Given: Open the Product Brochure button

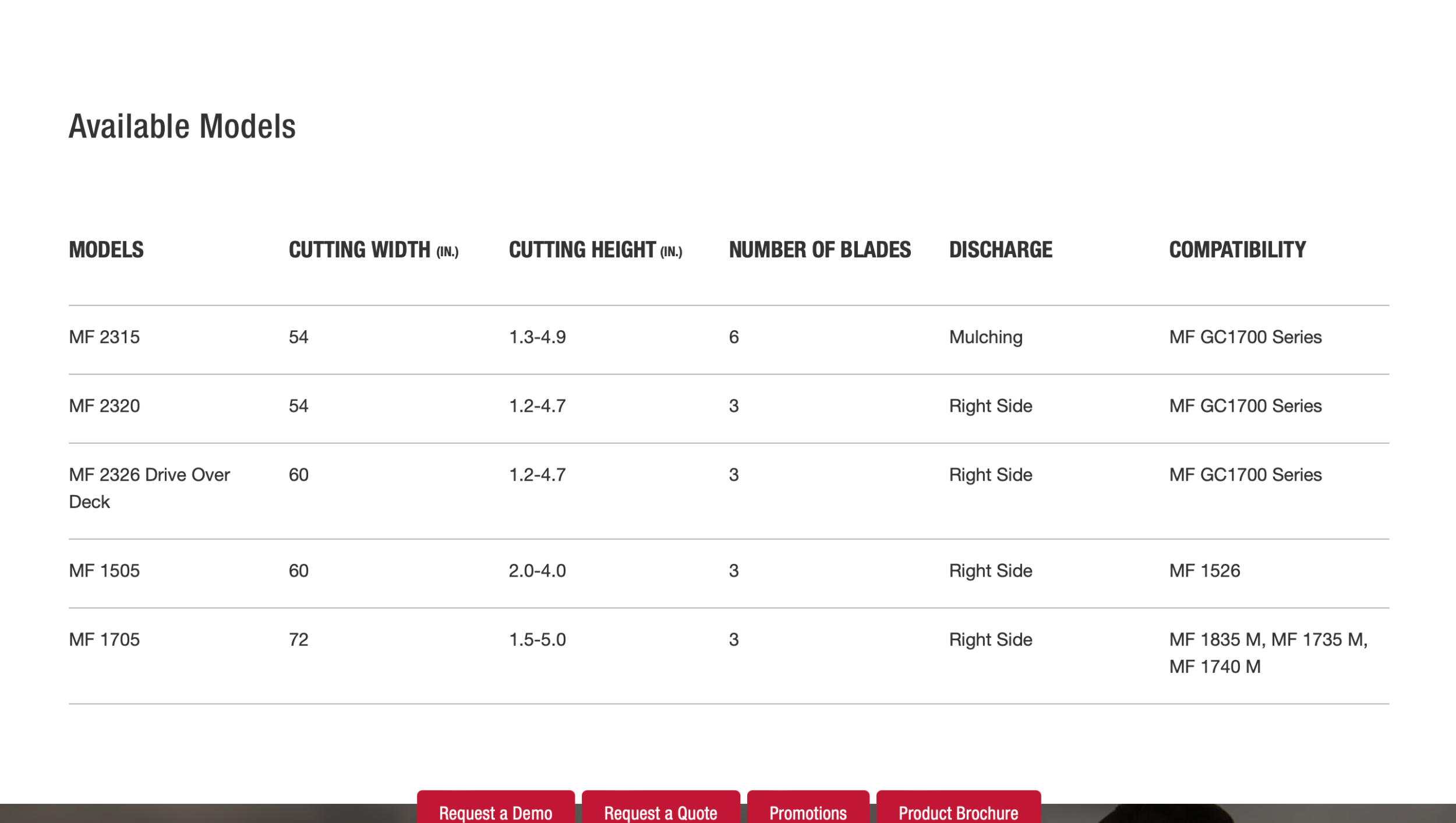Looking at the screenshot, I should click(958, 807).
